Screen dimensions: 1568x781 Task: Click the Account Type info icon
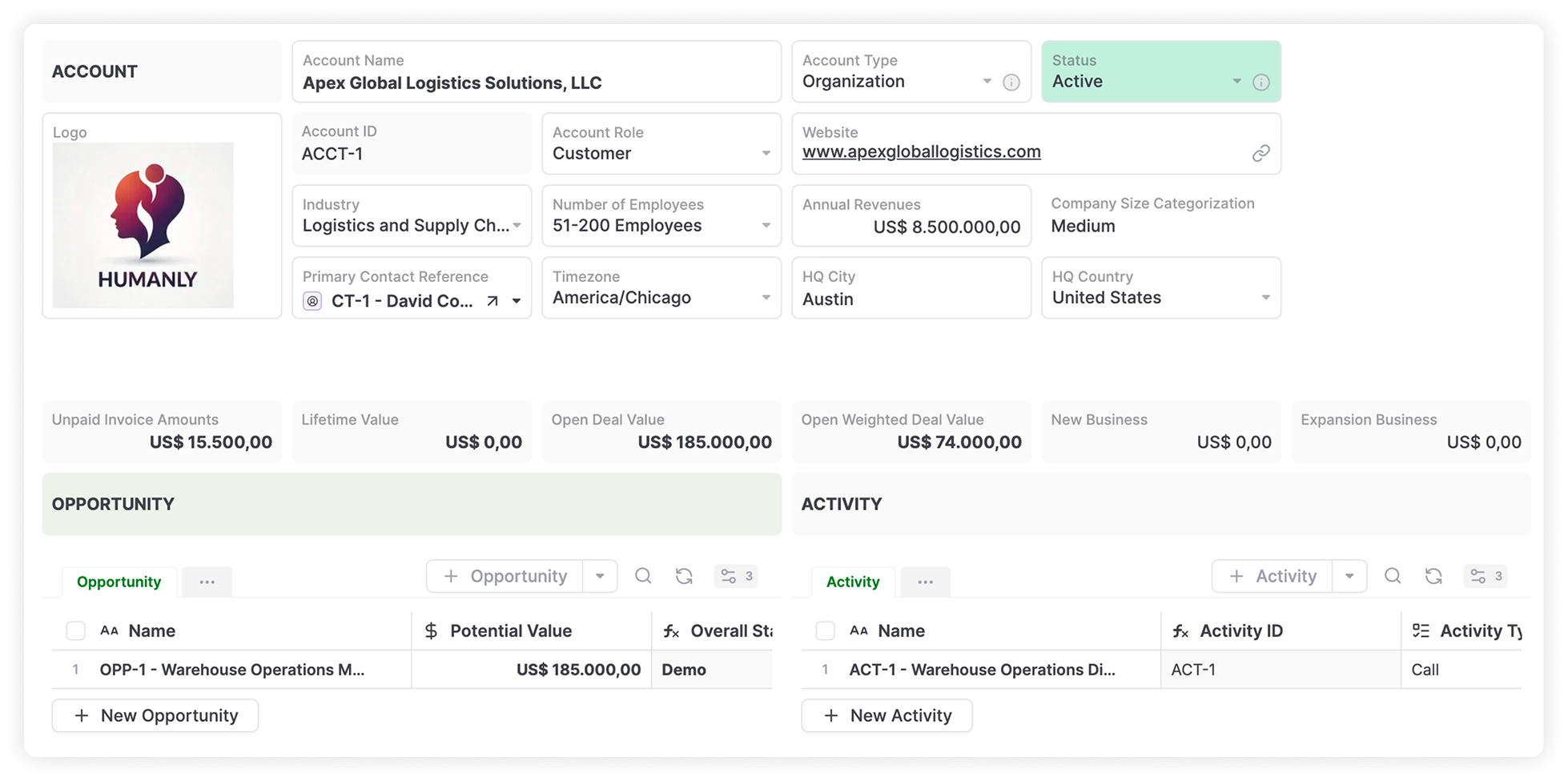tap(1011, 82)
